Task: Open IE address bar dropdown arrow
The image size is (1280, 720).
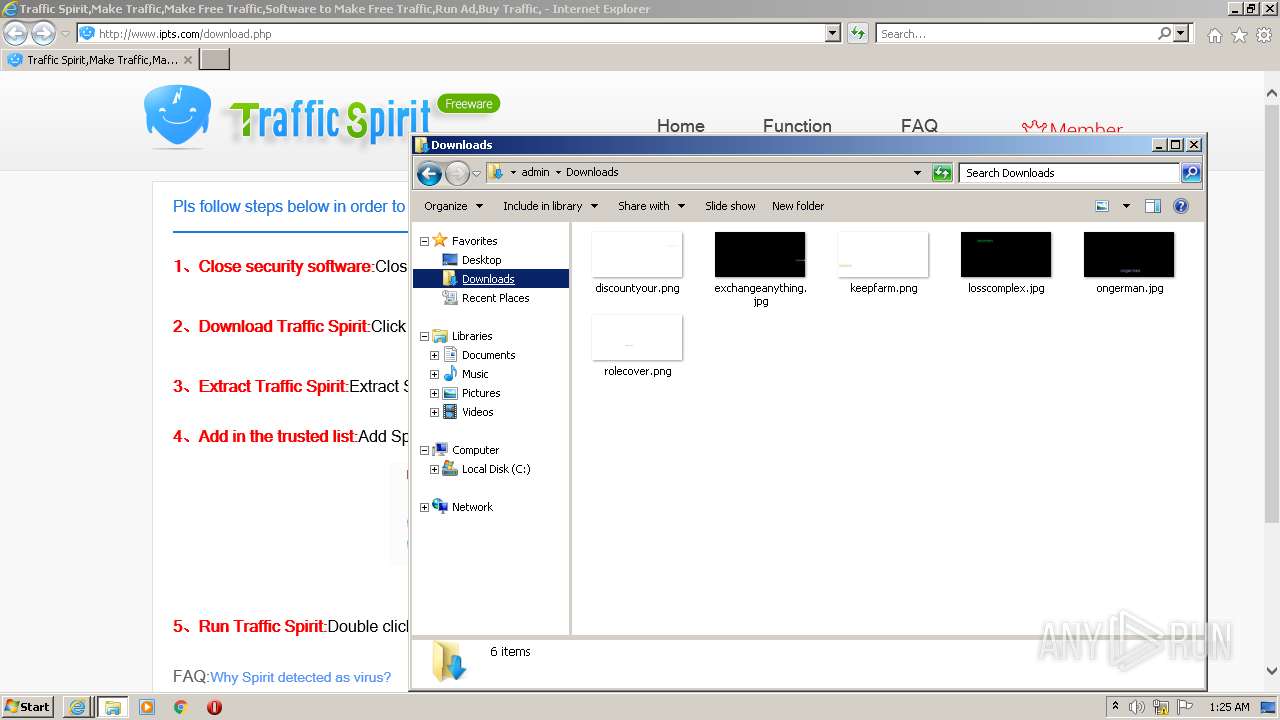Action: coord(833,33)
